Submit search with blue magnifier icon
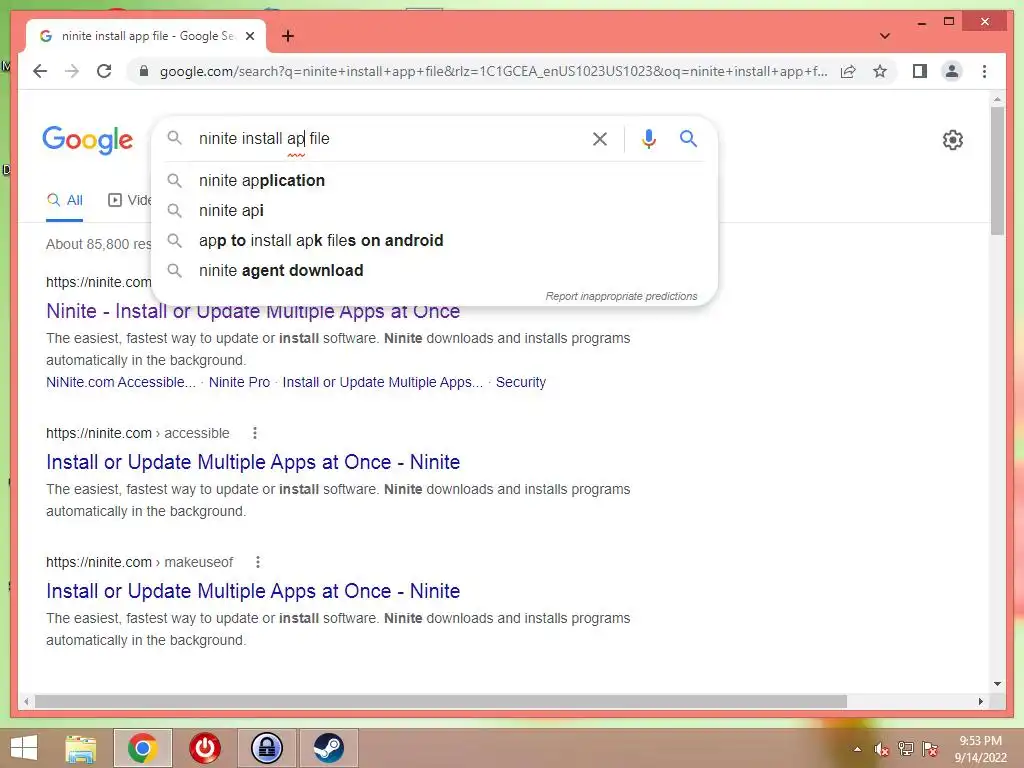The height and width of the screenshot is (768, 1024). [x=688, y=138]
